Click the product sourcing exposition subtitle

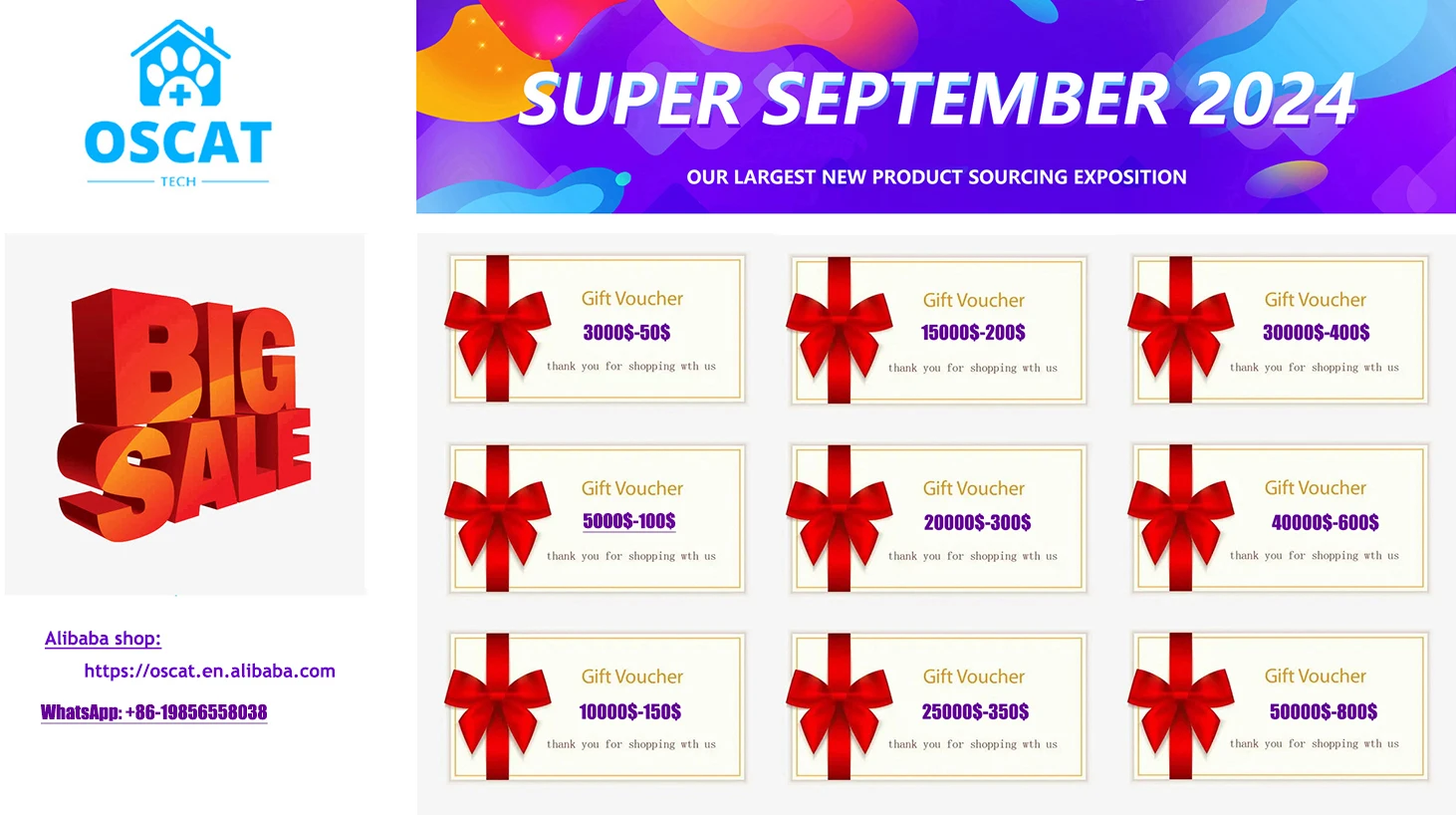point(936,177)
